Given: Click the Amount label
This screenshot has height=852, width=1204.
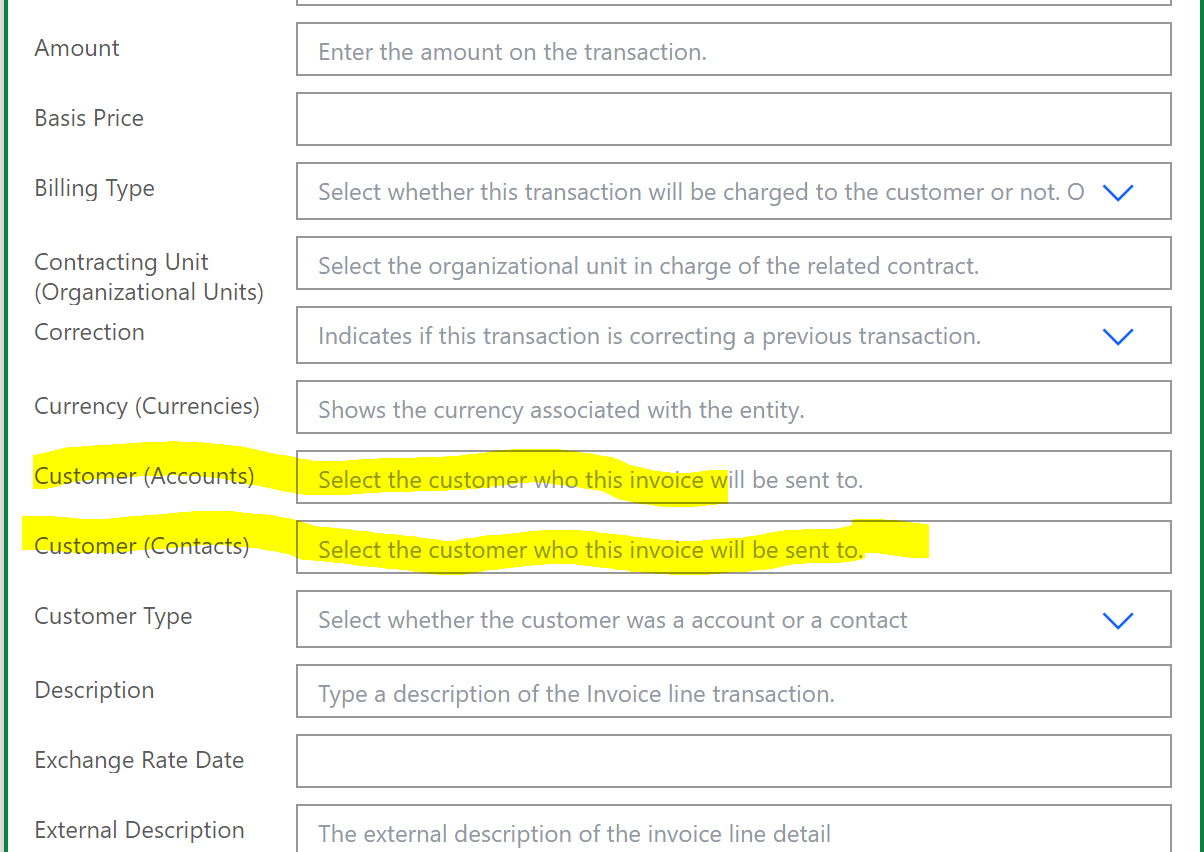Looking at the screenshot, I should [77, 47].
